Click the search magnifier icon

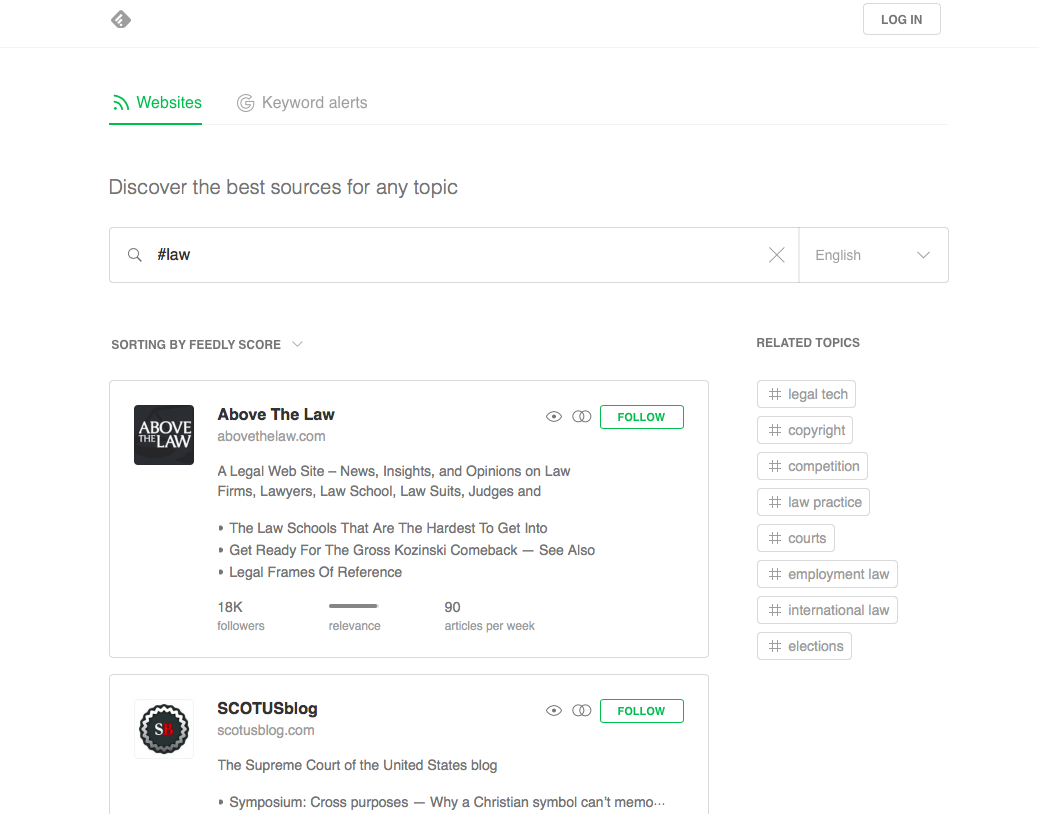point(135,255)
